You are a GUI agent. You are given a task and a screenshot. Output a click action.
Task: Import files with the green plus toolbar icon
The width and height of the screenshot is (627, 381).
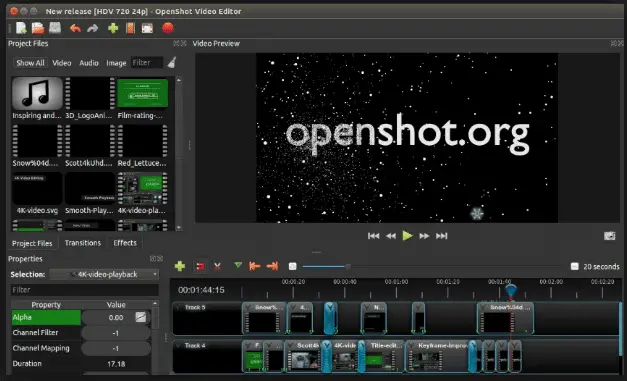[x=113, y=28]
